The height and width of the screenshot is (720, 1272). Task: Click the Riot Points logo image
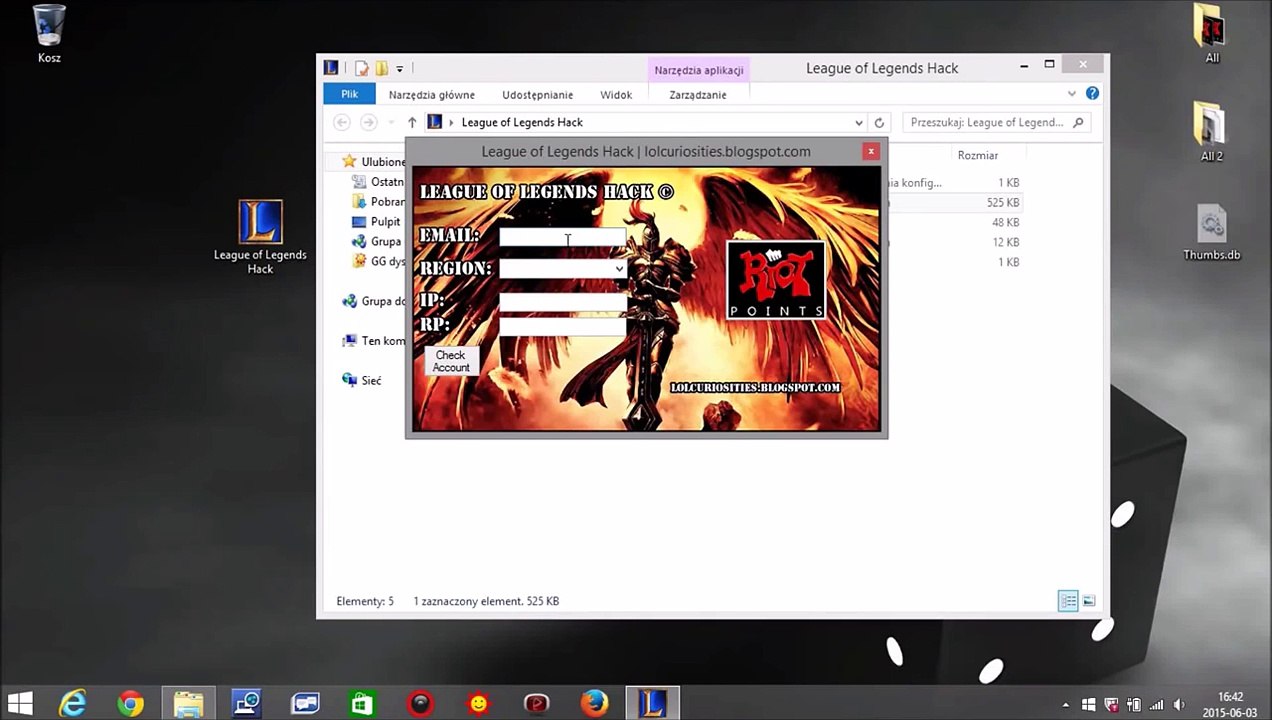point(776,279)
